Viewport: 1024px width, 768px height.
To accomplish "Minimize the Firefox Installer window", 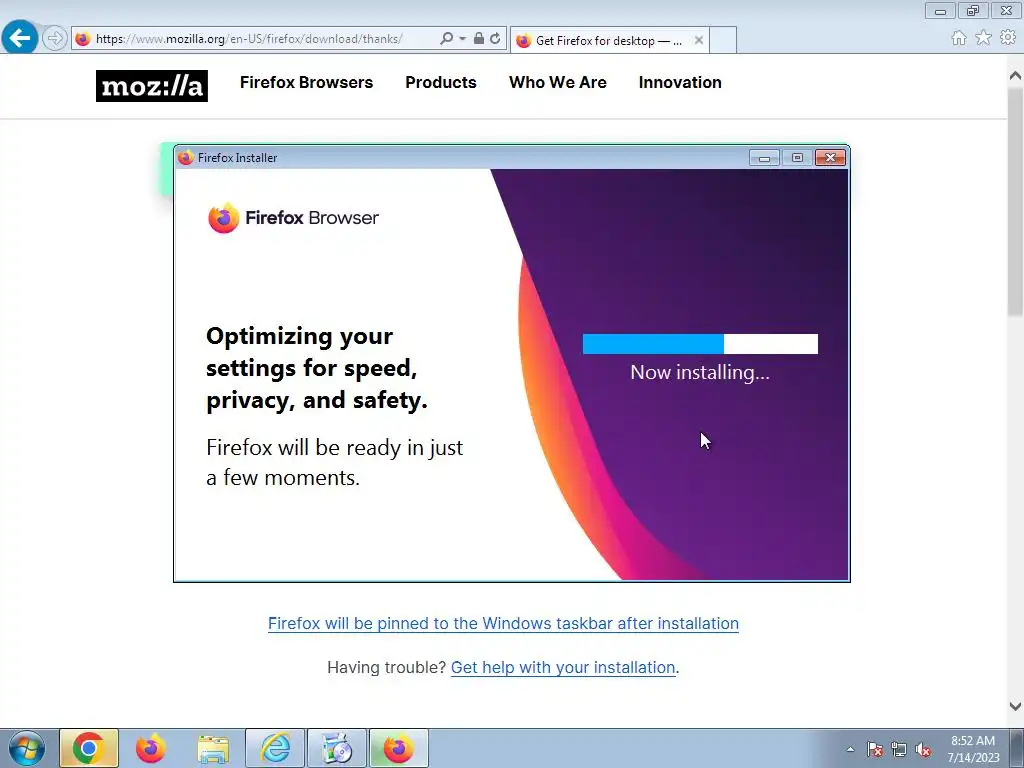I will [x=764, y=157].
